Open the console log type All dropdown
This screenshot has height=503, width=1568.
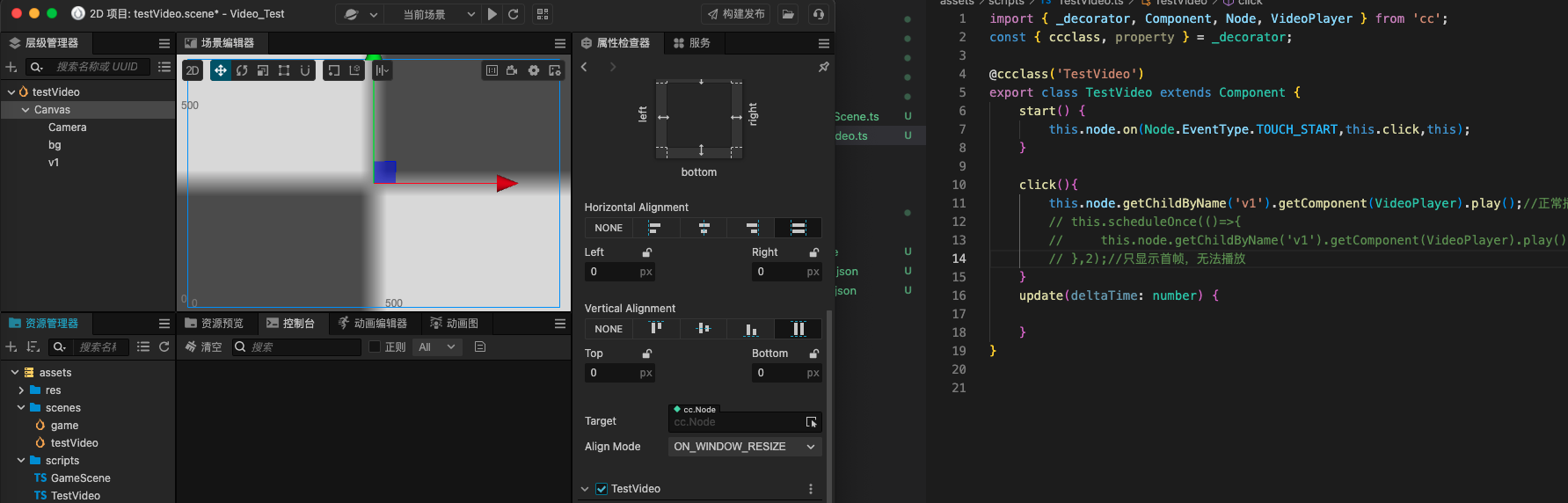click(437, 347)
